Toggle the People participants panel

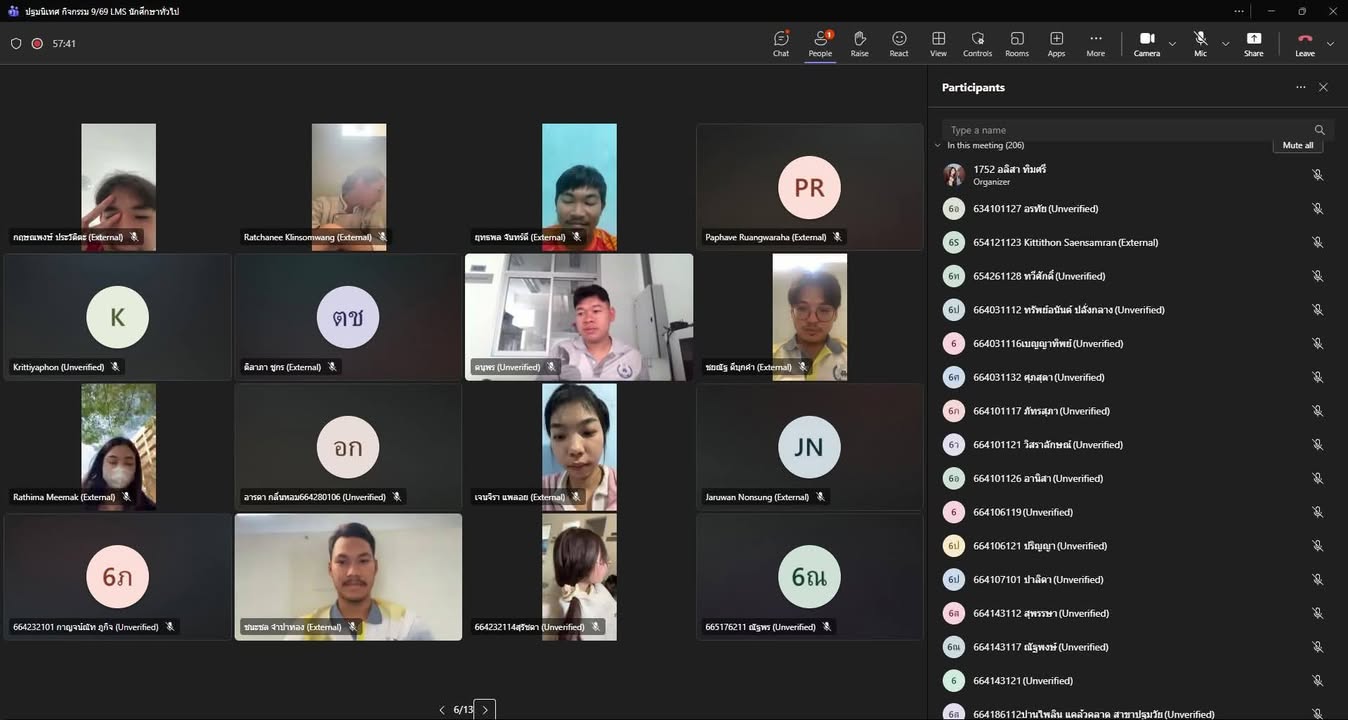(820, 43)
